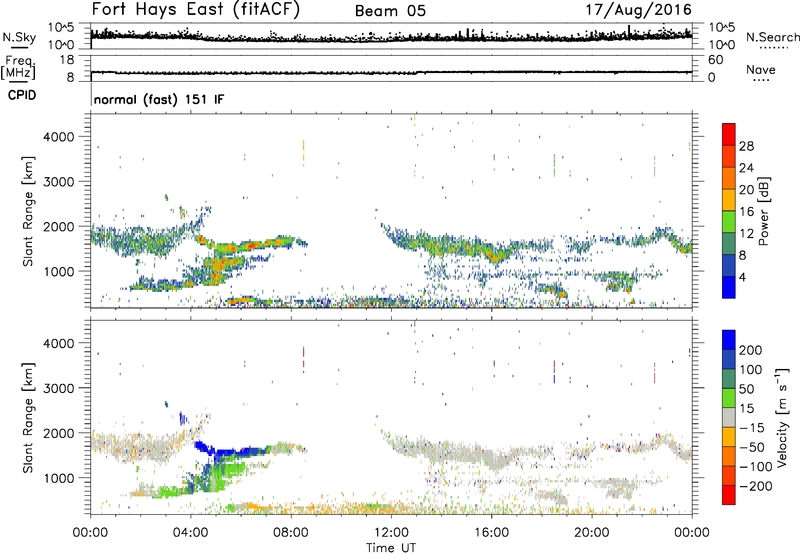This screenshot has width=800, height=554.
Task: Click the gray -15 to 15 velocity color bar segment
Action: tap(729, 417)
